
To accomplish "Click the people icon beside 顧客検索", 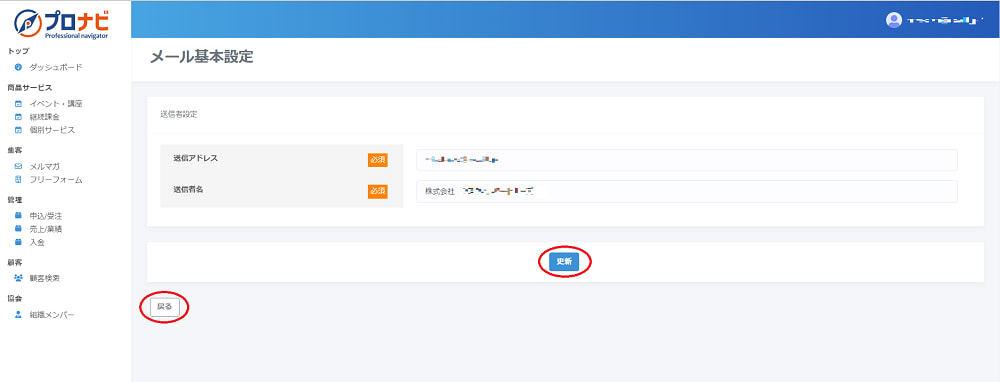I will pyautogui.click(x=18, y=278).
